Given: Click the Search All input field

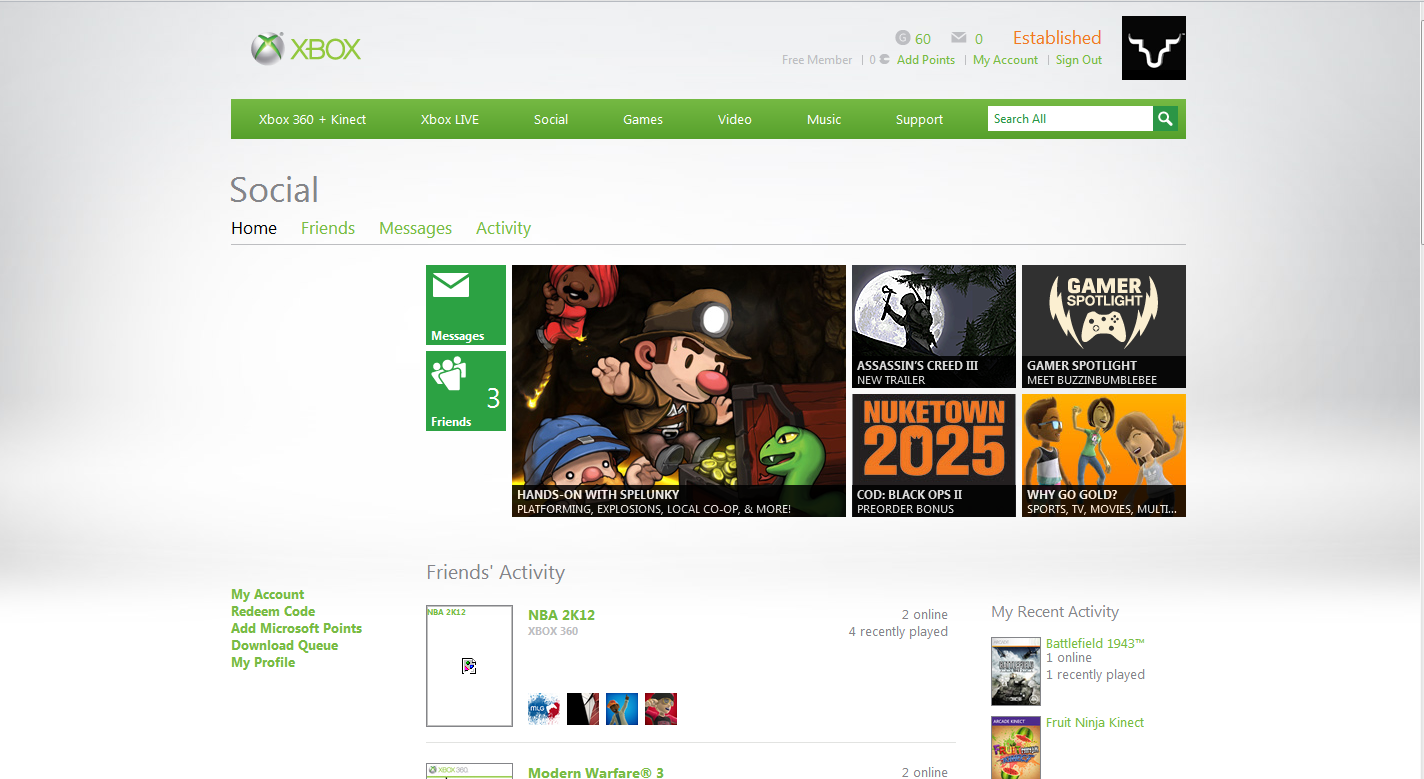Looking at the screenshot, I should 1070,119.
